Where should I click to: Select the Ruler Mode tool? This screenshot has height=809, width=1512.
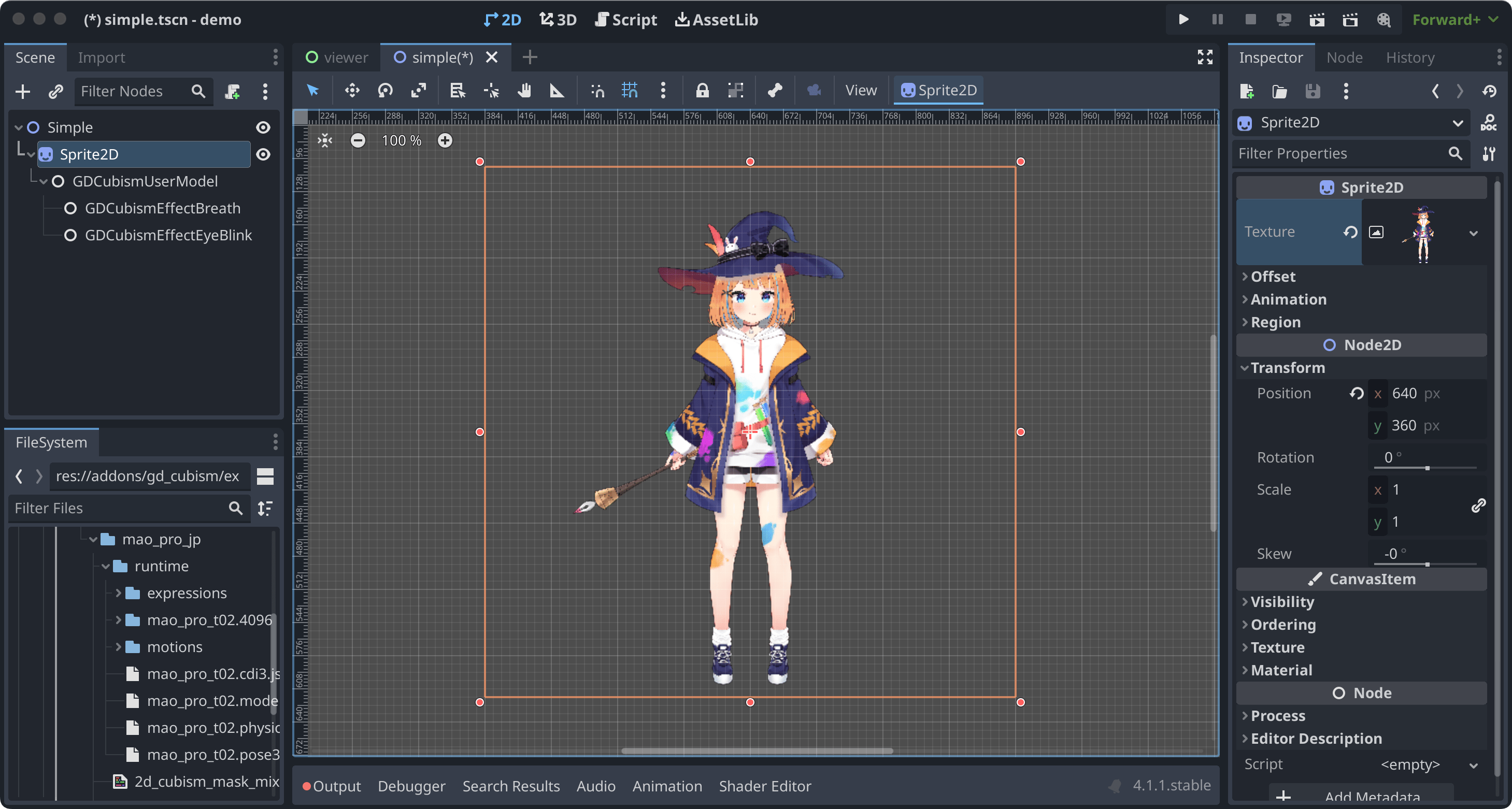(557, 90)
